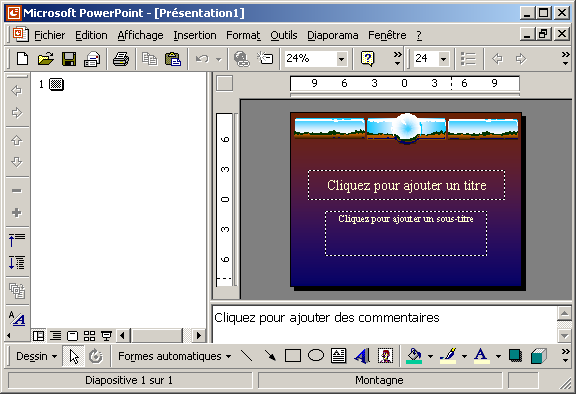Screen dimensions: 576x394
Task: Click the title placeholder on slide
Action: click(406, 185)
